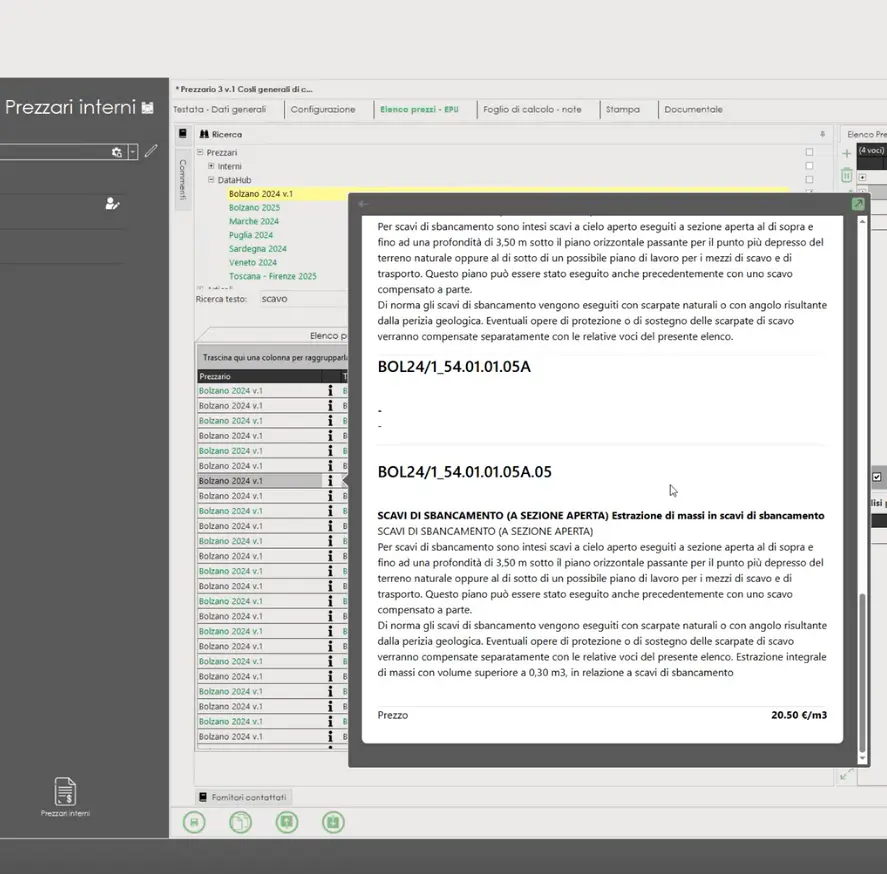Click the green save icon in bottom toolbar
887x874 pixels.
pyautogui.click(x=194, y=822)
